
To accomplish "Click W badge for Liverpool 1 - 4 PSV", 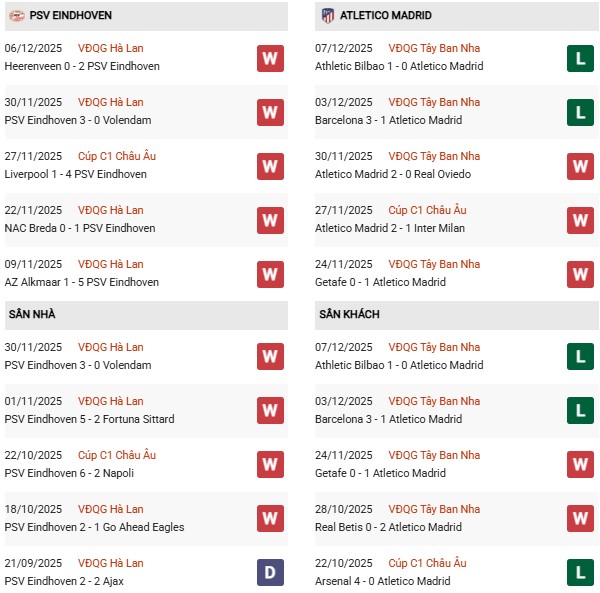I will pyautogui.click(x=270, y=166).
